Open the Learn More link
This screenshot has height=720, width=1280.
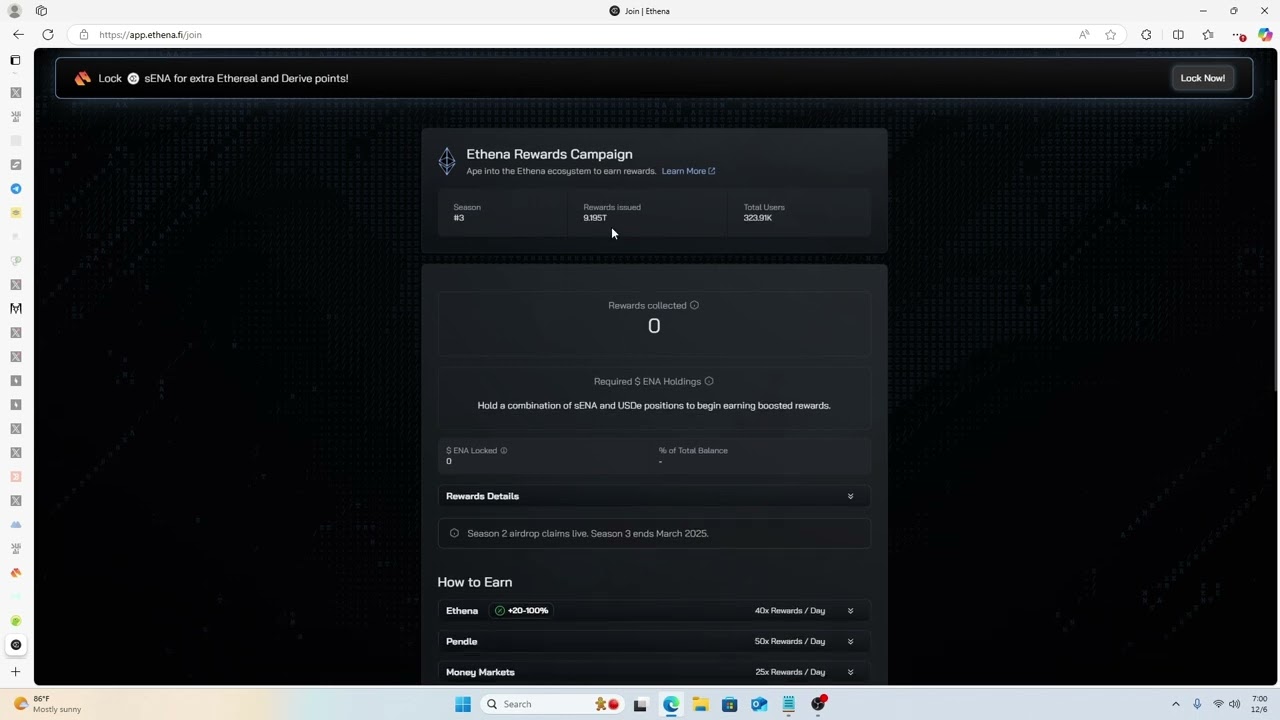tap(688, 171)
